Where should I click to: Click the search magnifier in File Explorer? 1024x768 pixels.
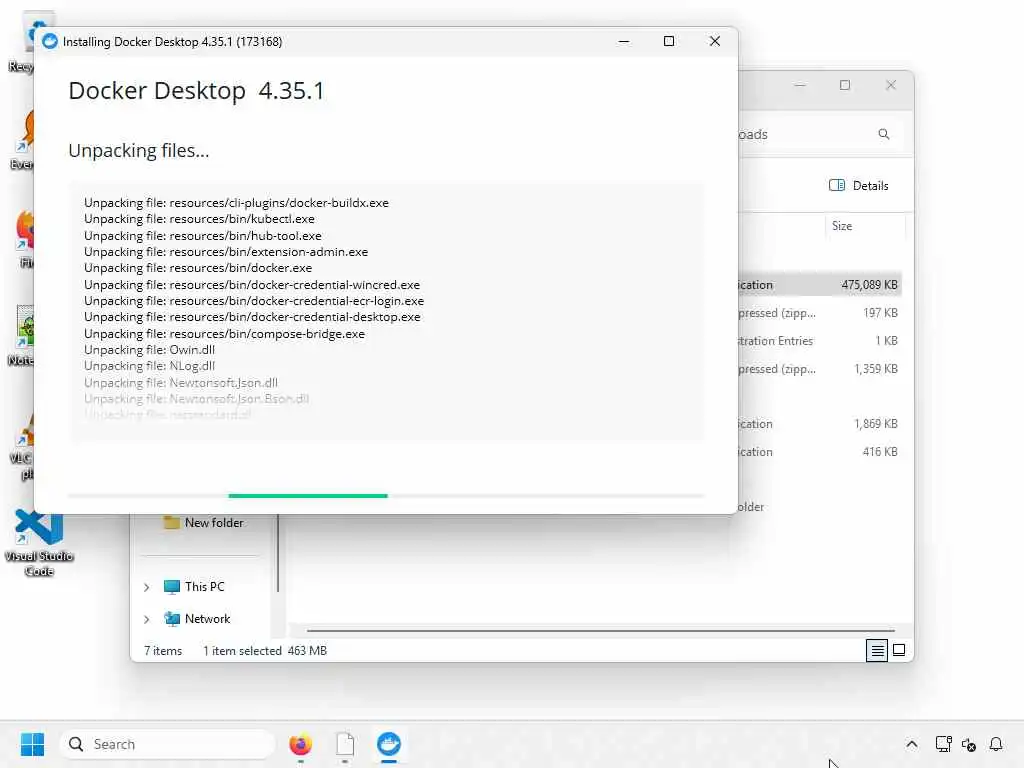pos(884,134)
